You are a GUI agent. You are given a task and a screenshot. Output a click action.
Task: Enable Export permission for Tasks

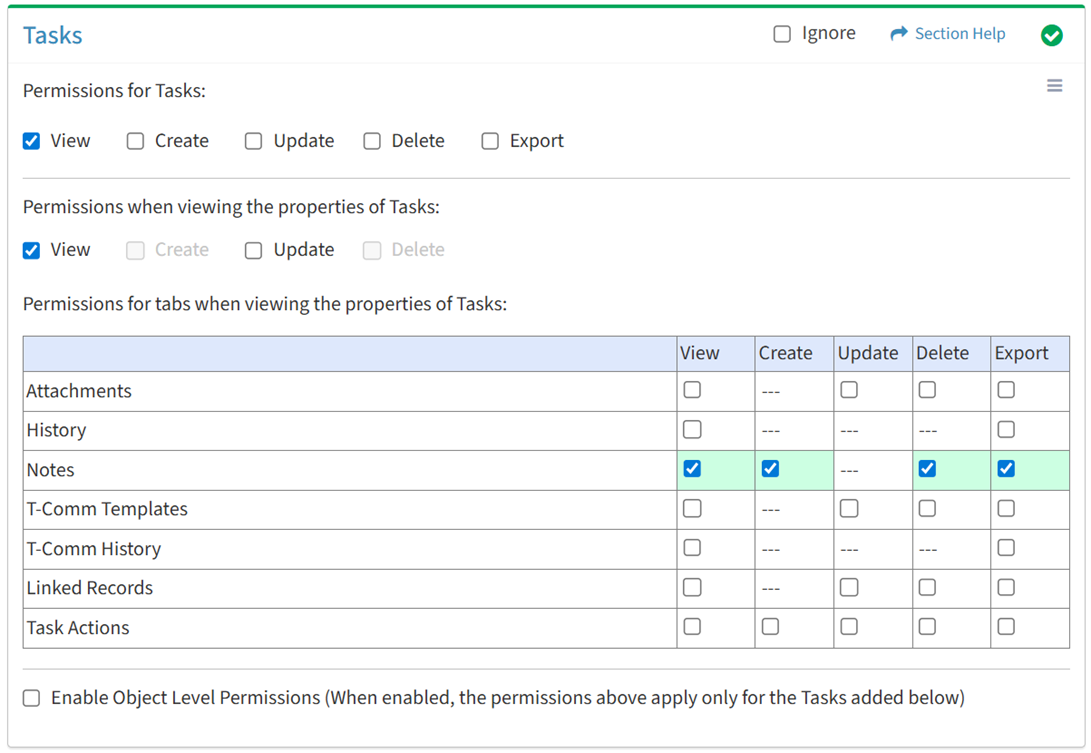pyautogui.click(x=490, y=141)
